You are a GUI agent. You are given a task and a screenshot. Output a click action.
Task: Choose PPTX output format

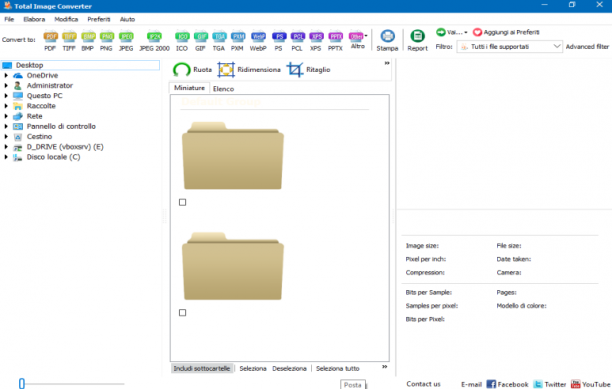pyautogui.click(x=335, y=41)
